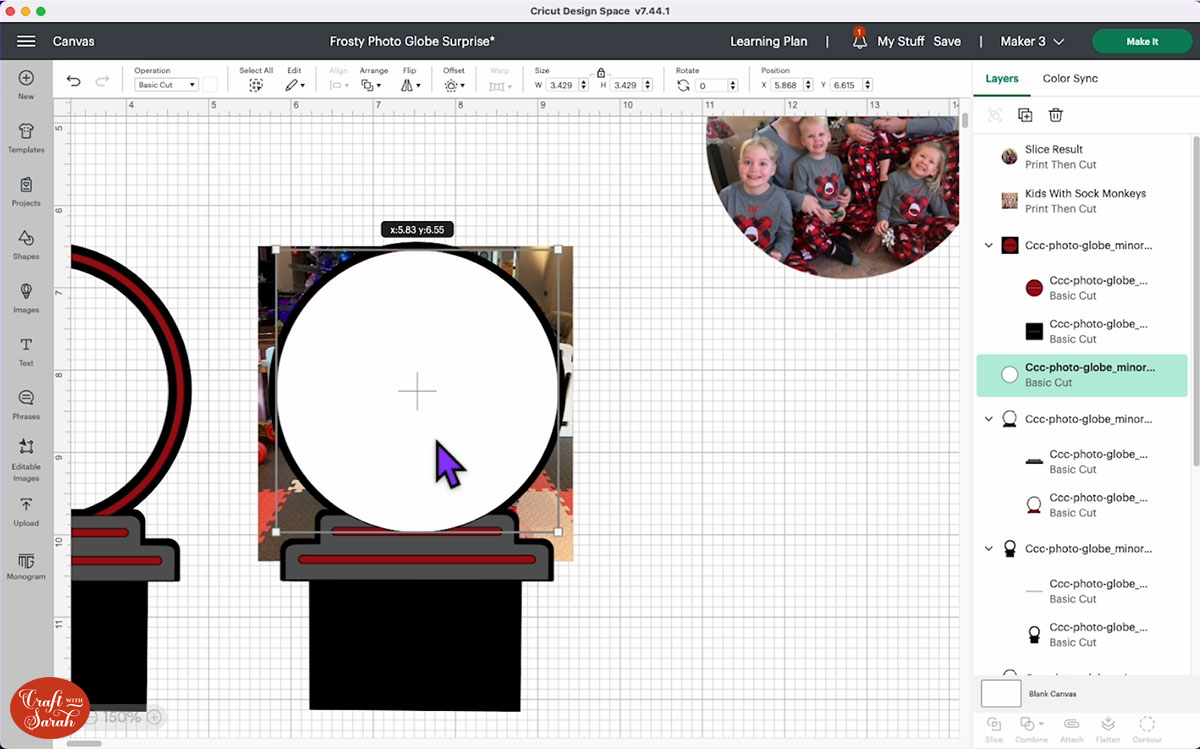
Task: Open the Operation Basic Cut dropdown
Action: (167, 85)
